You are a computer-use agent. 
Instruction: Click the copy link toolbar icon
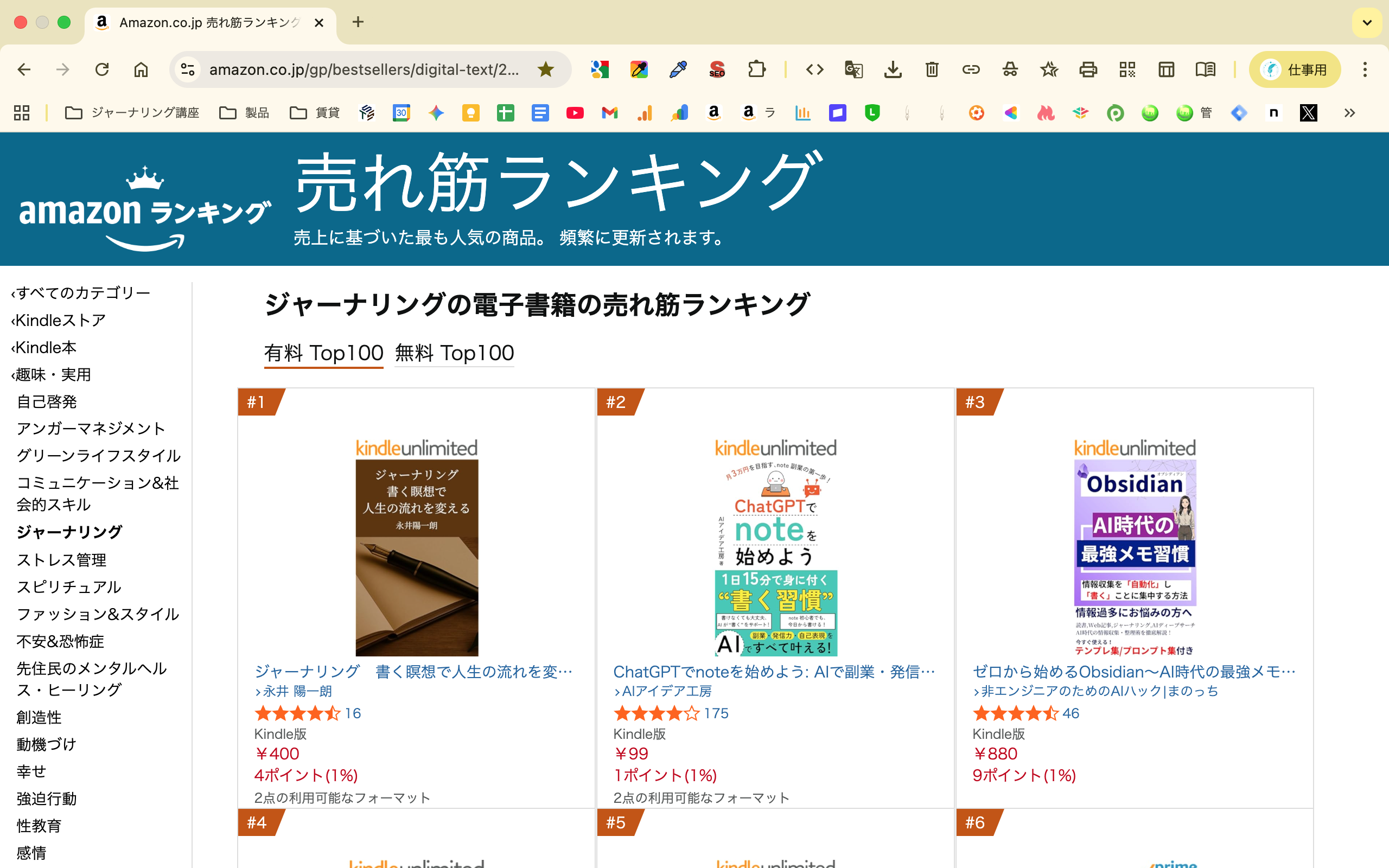coord(971,69)
